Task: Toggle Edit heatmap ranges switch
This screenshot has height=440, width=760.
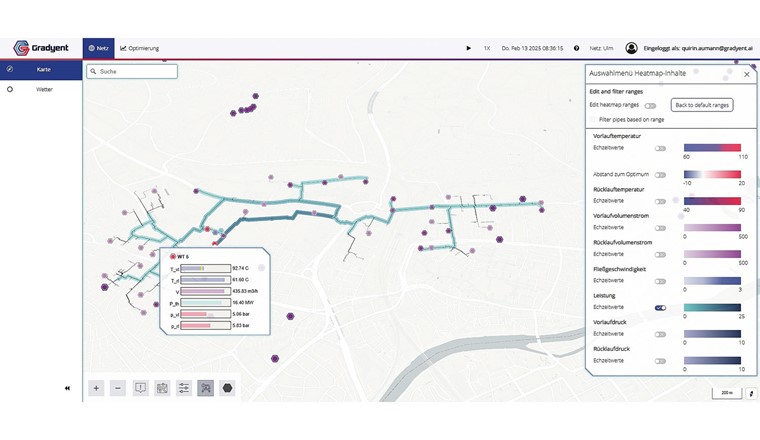Action: pos(650,105)
